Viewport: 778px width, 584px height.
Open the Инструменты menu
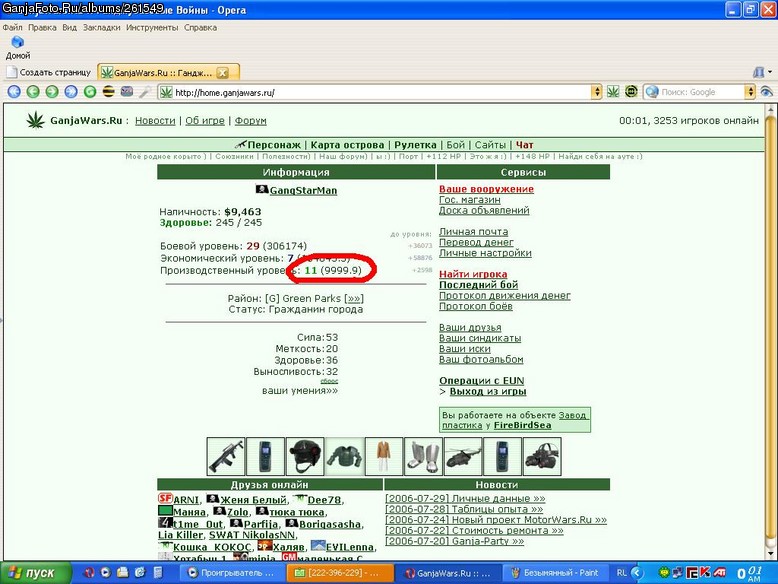coord(152,27)
